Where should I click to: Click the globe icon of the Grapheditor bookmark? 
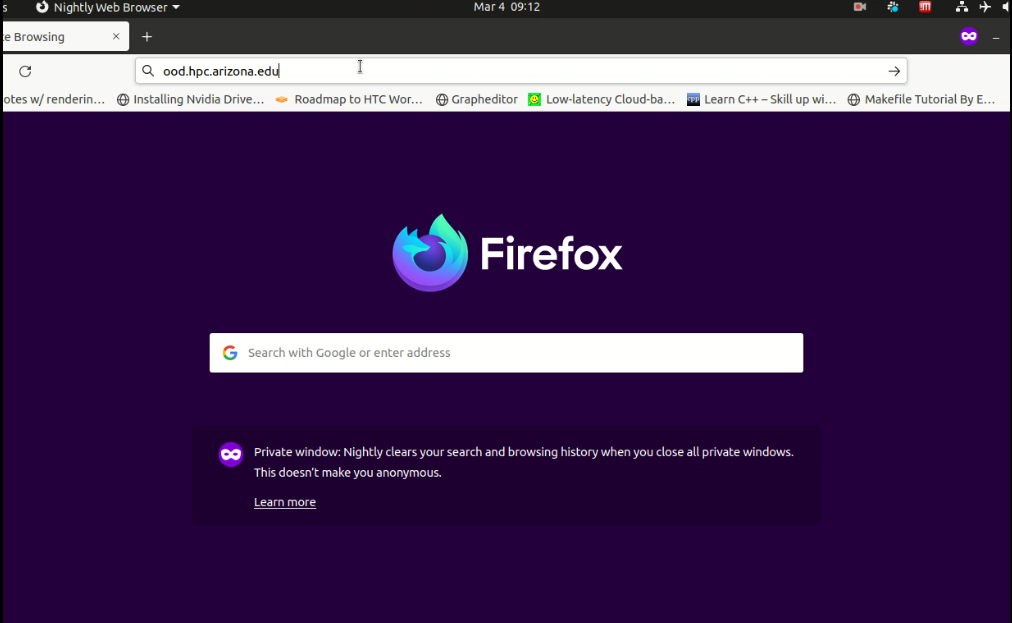tap(441, 99)
